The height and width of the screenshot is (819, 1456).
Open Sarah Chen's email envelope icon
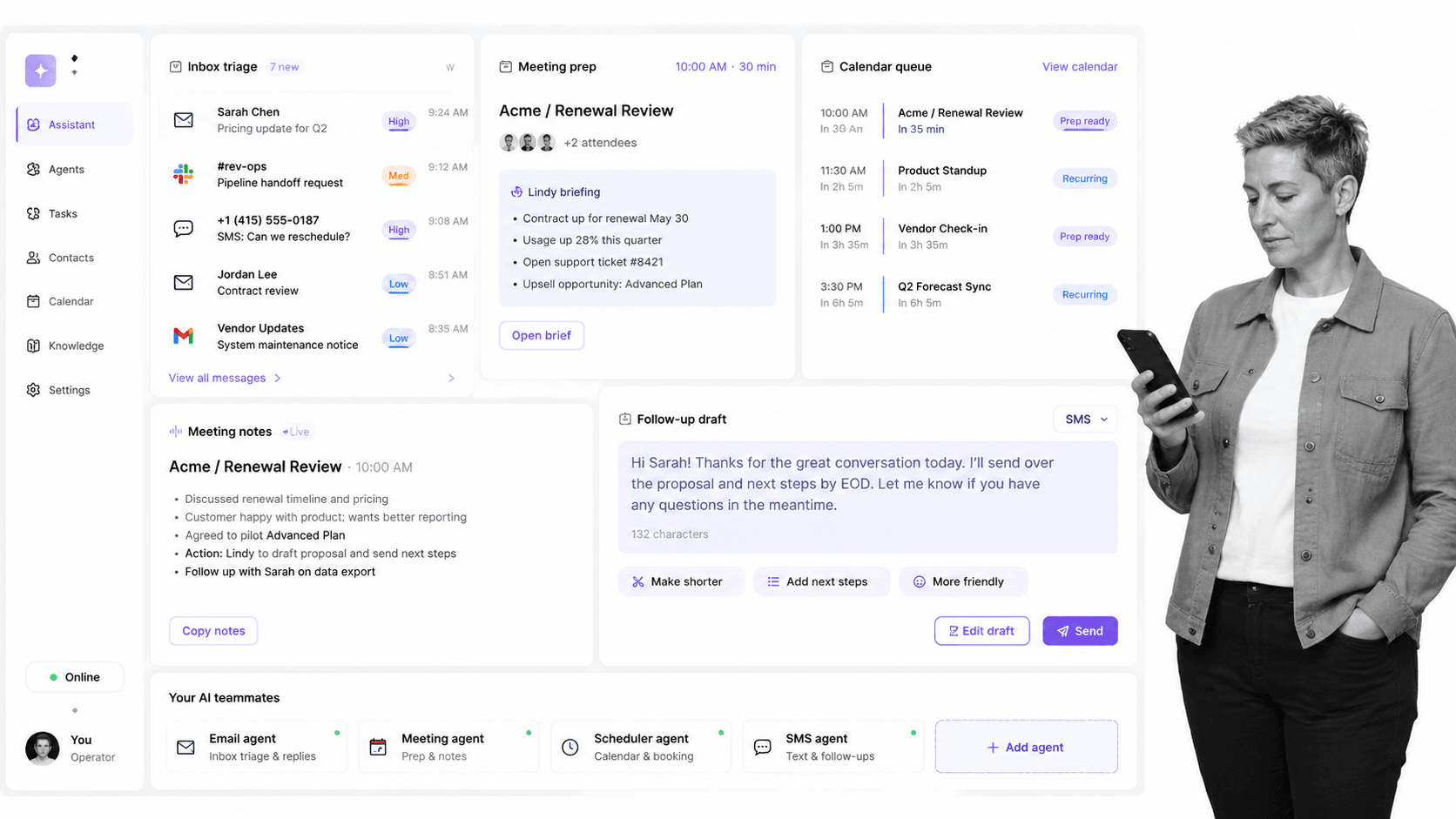pos(183,120)
